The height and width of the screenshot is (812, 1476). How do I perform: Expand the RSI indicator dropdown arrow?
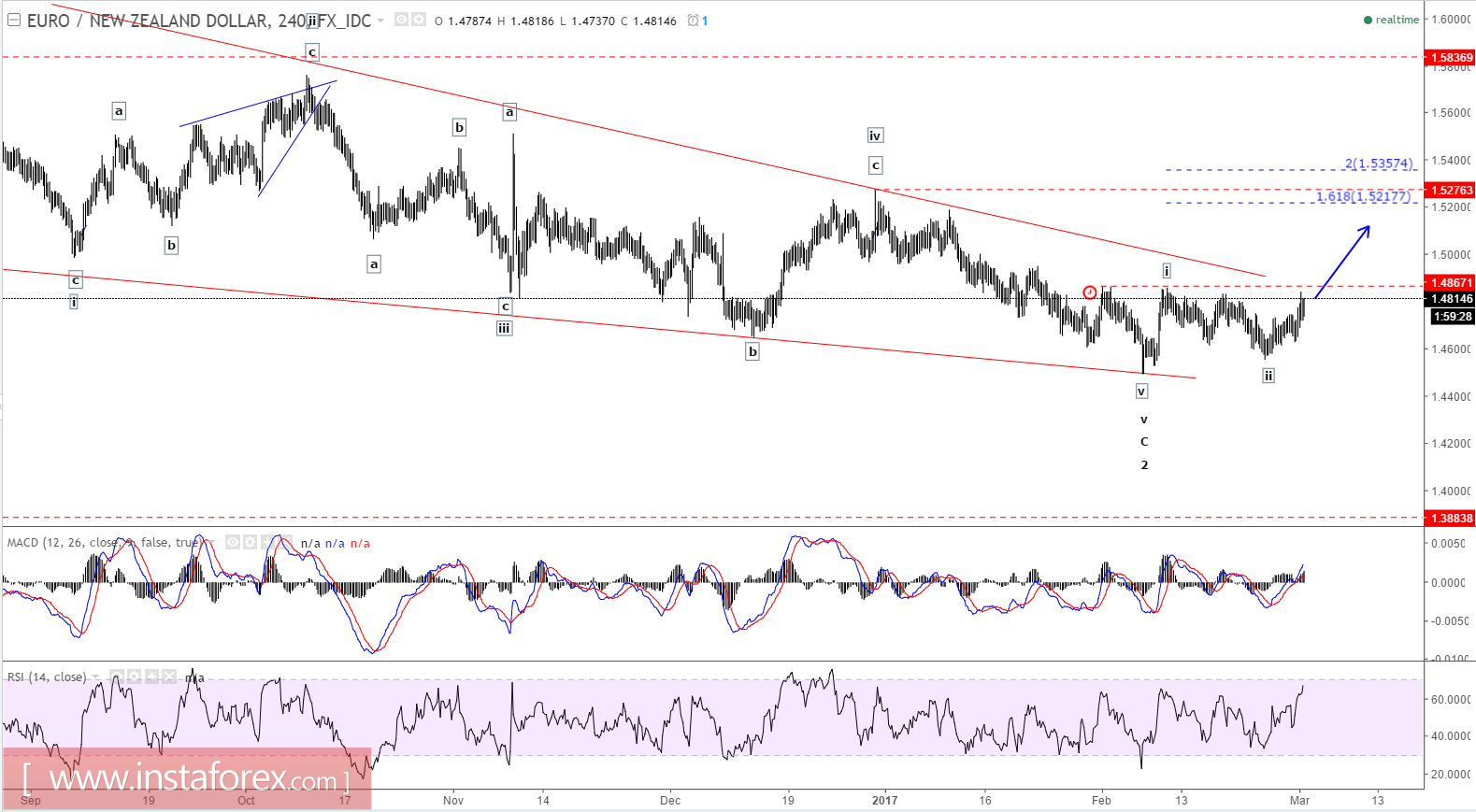95,677
